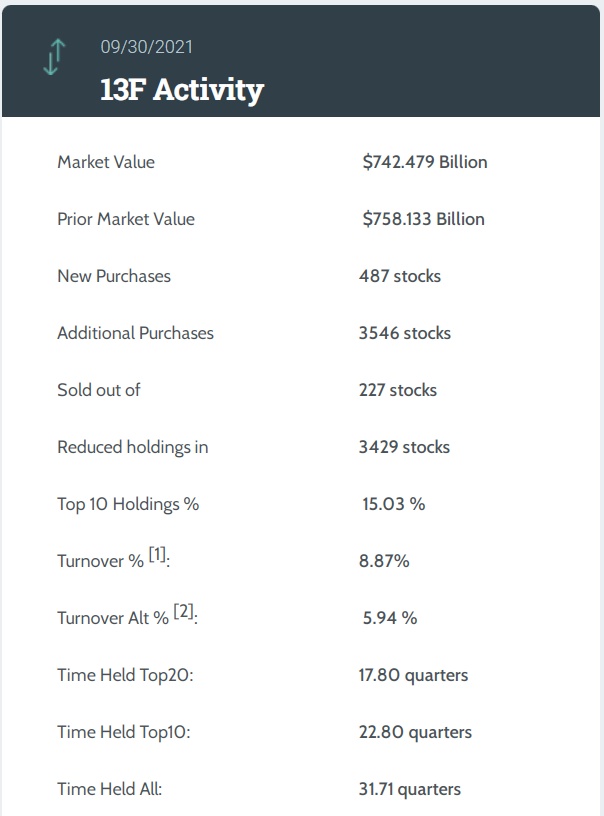
Task: Open Turnover % footnote [1] link
Action: tap(158, 554)
